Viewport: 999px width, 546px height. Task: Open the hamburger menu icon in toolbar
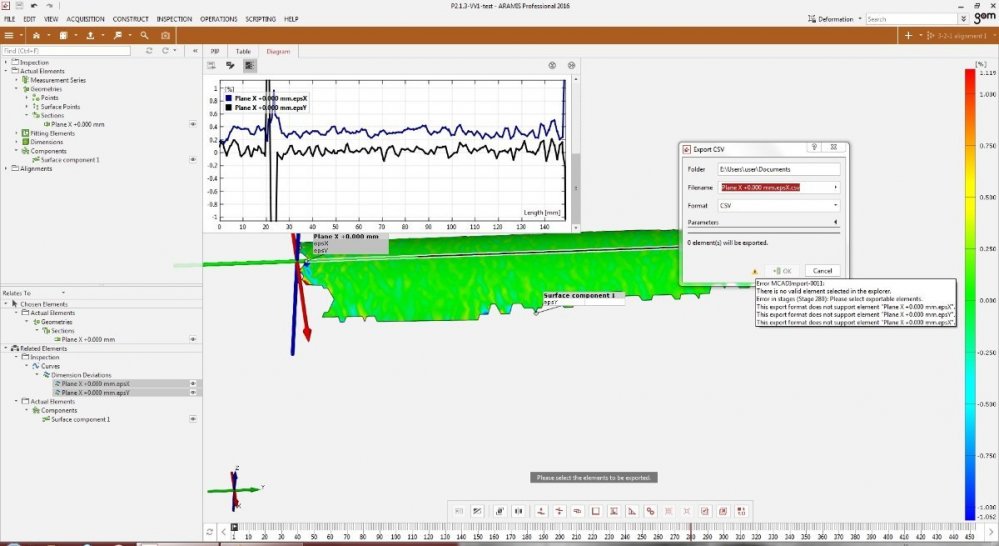tap(9, 35)
